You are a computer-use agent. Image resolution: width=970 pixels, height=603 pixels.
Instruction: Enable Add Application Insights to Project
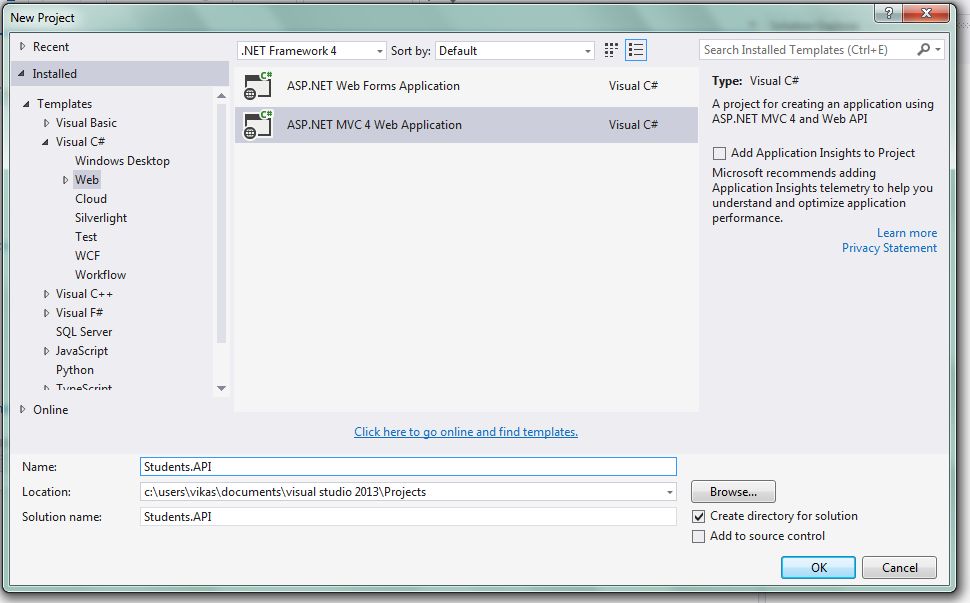(x=717, y=152)
